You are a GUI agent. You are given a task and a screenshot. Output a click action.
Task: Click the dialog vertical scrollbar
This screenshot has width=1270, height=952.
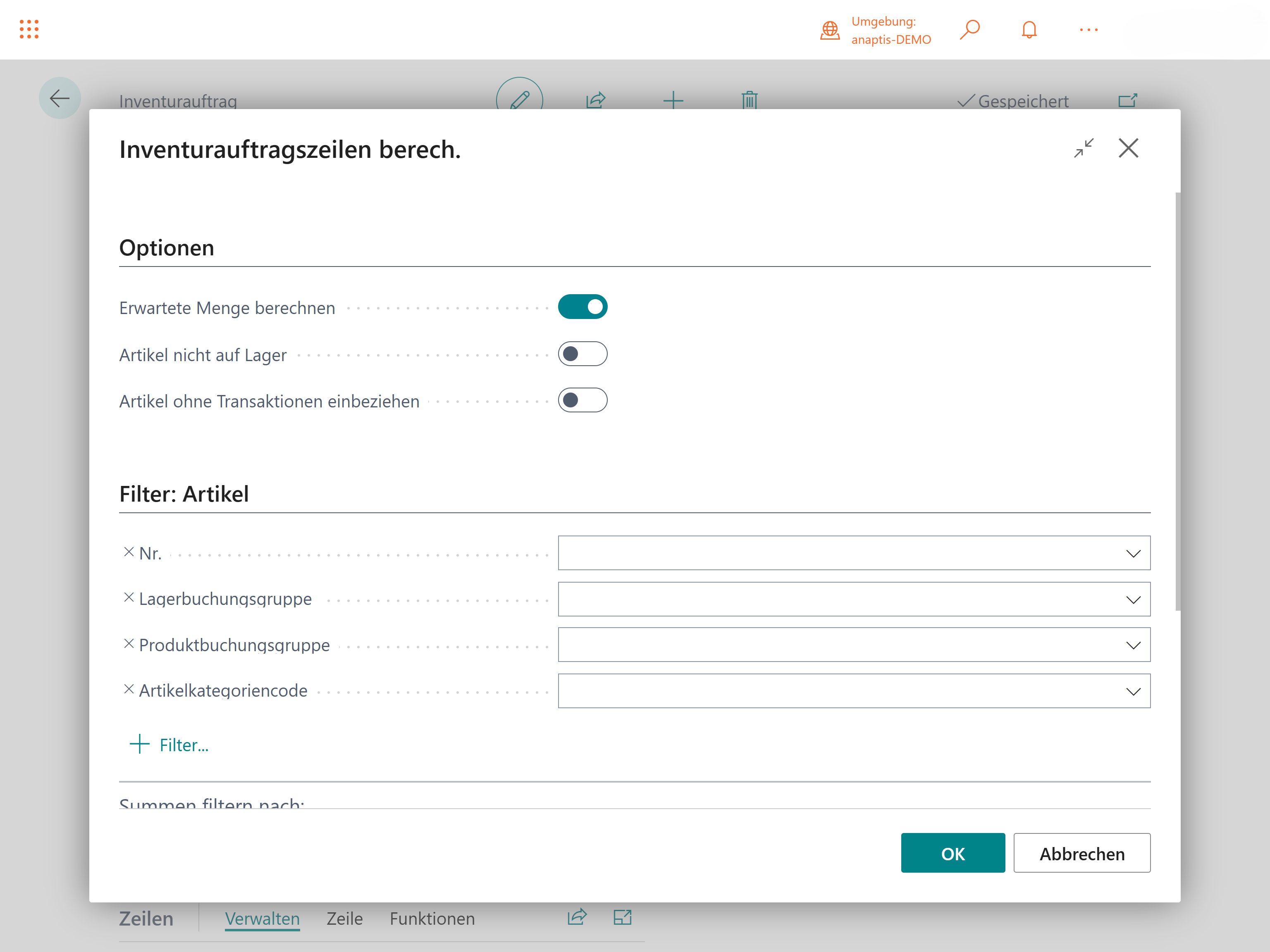coord(1177,402)
